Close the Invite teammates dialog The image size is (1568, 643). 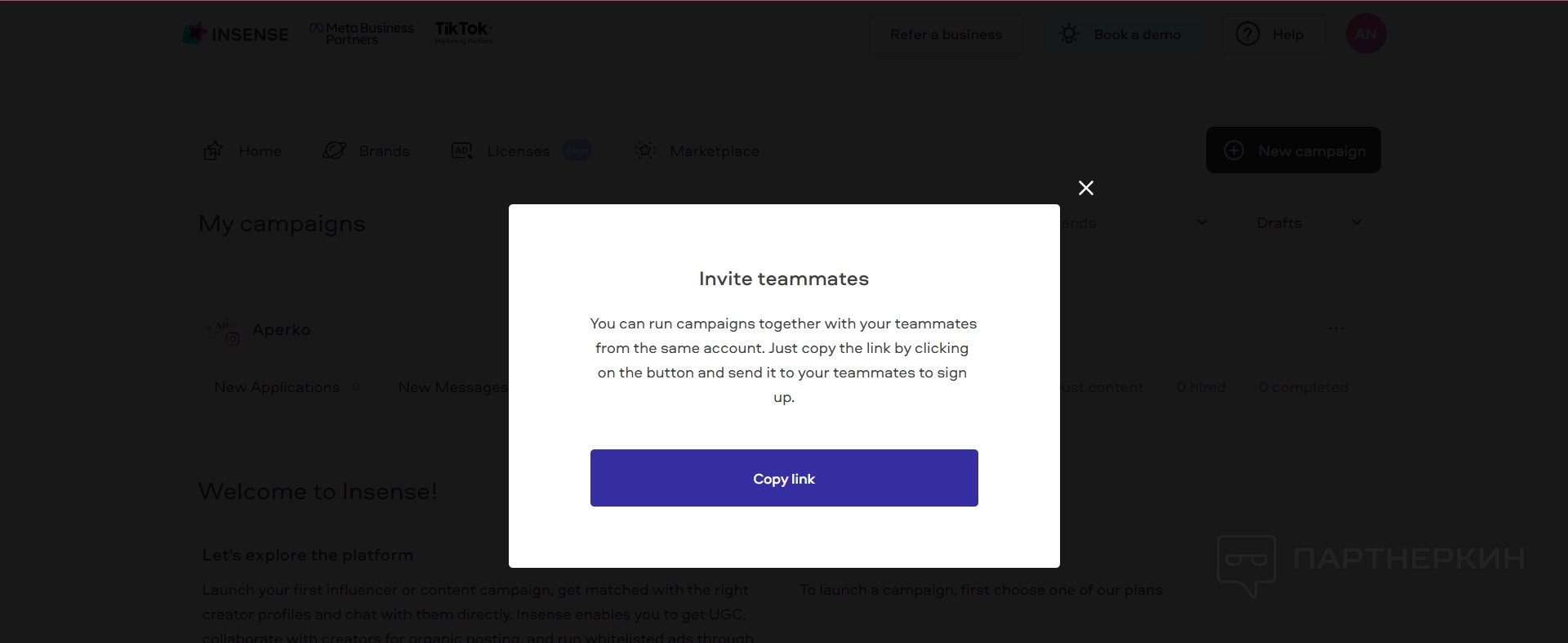pos(1085,188)
